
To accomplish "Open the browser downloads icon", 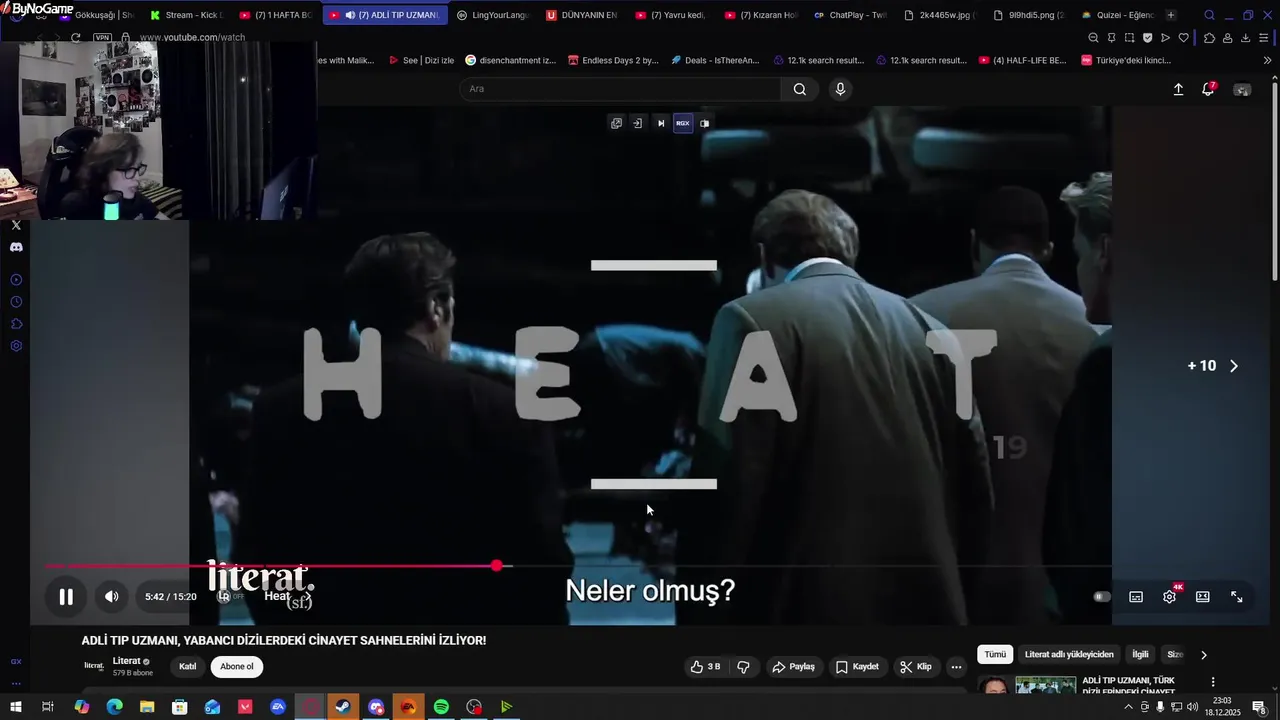I will tap(1245, 38).
